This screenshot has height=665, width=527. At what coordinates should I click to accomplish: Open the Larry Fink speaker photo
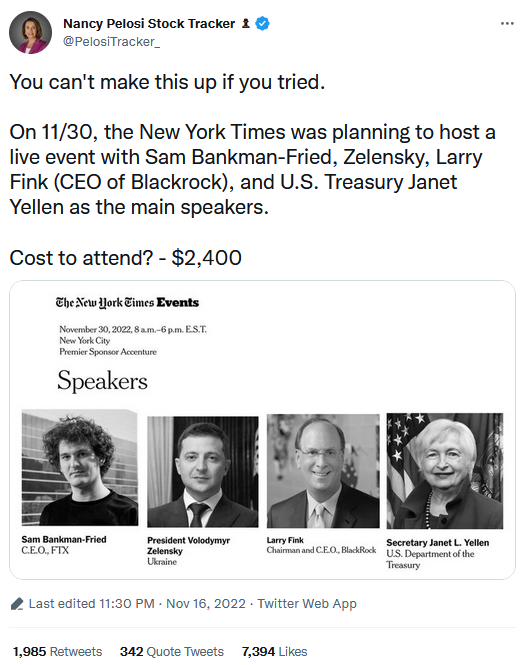pyautogui.click(x=323, y=471)
